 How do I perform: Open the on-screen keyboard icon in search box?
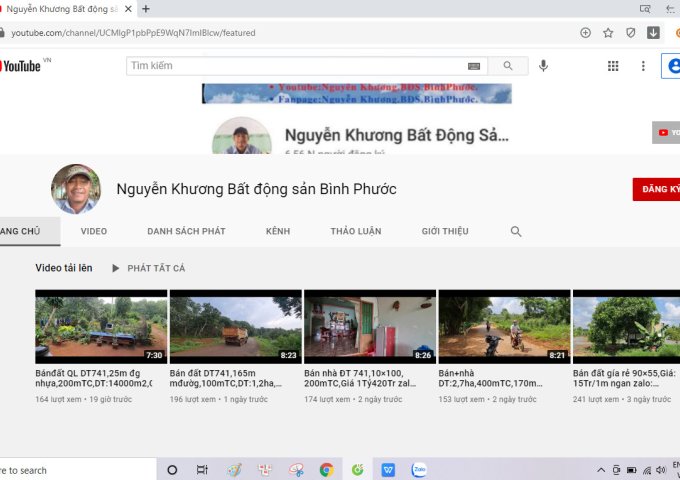pos(474,66)
